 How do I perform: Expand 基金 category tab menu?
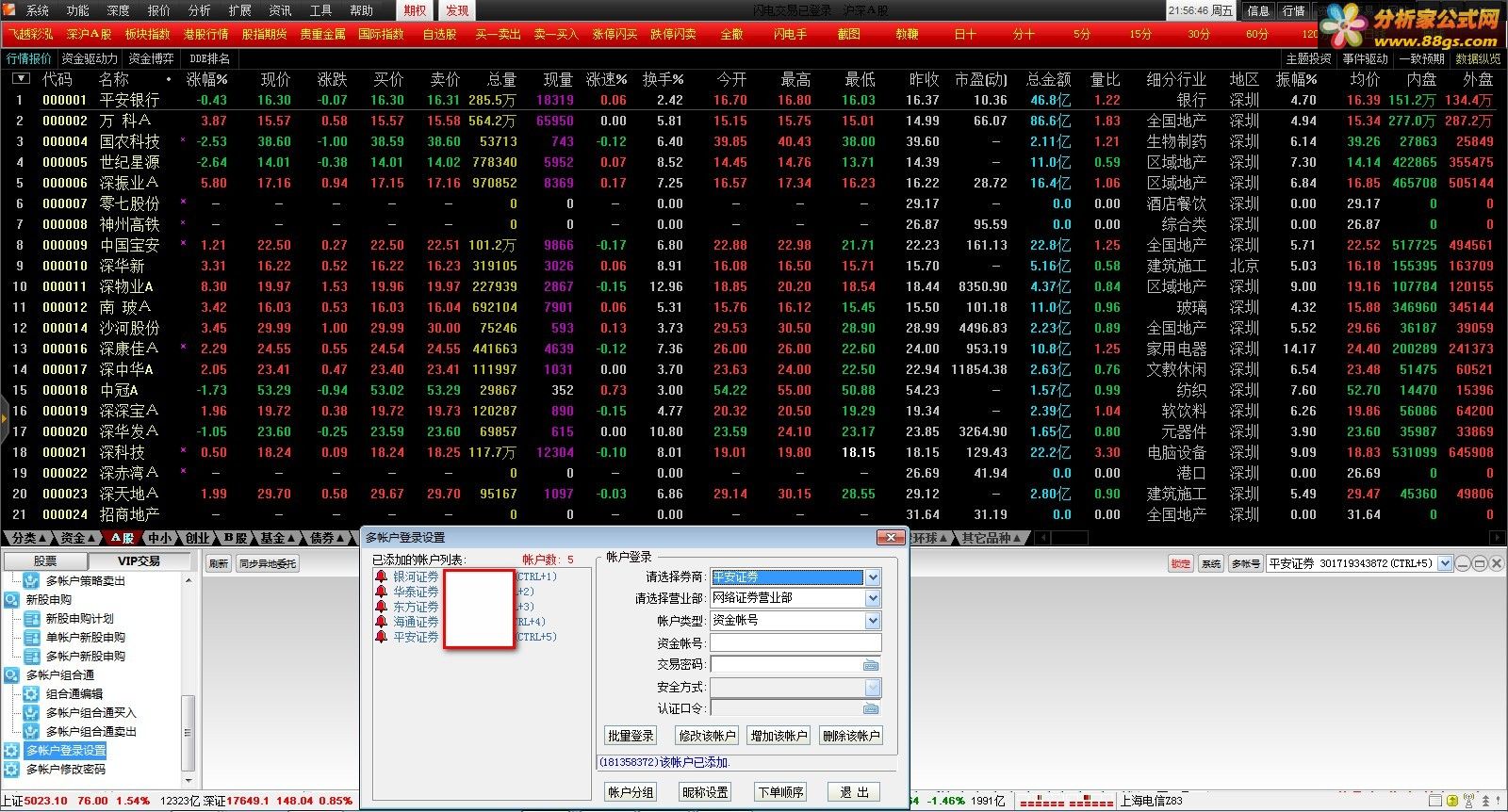278,538
